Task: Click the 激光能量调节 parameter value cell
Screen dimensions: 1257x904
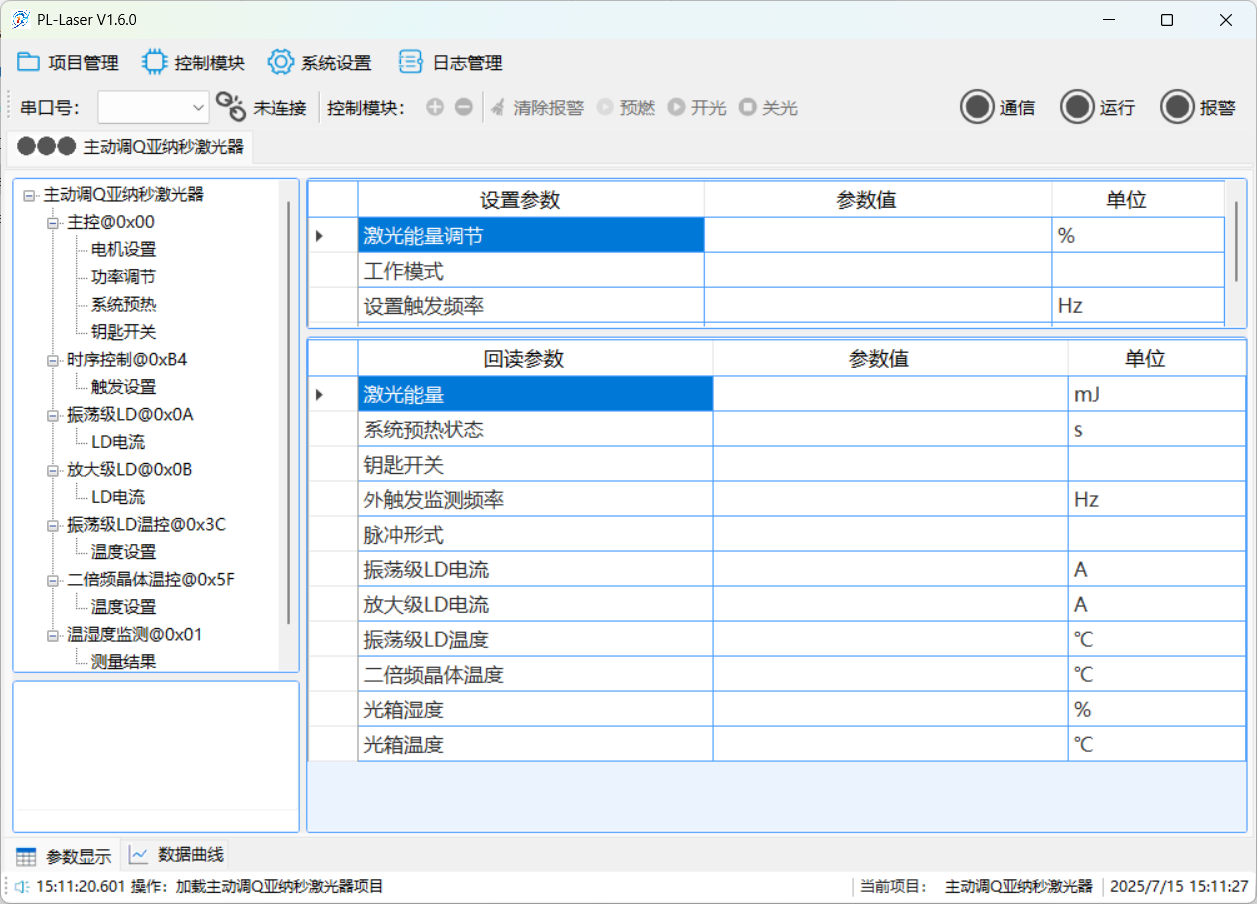Action: click(877, 236)
